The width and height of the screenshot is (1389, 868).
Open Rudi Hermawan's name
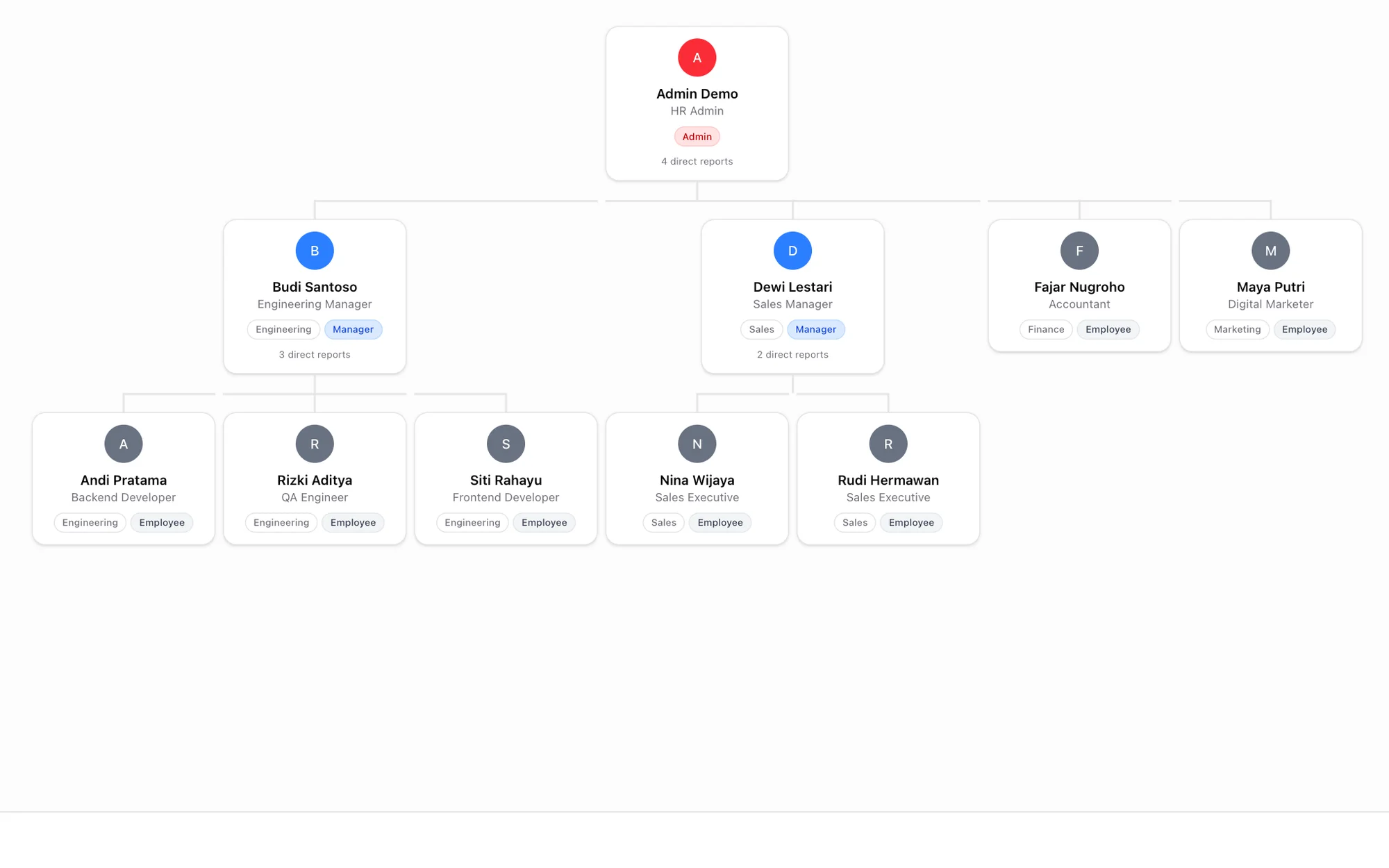[x=888, y=480]
